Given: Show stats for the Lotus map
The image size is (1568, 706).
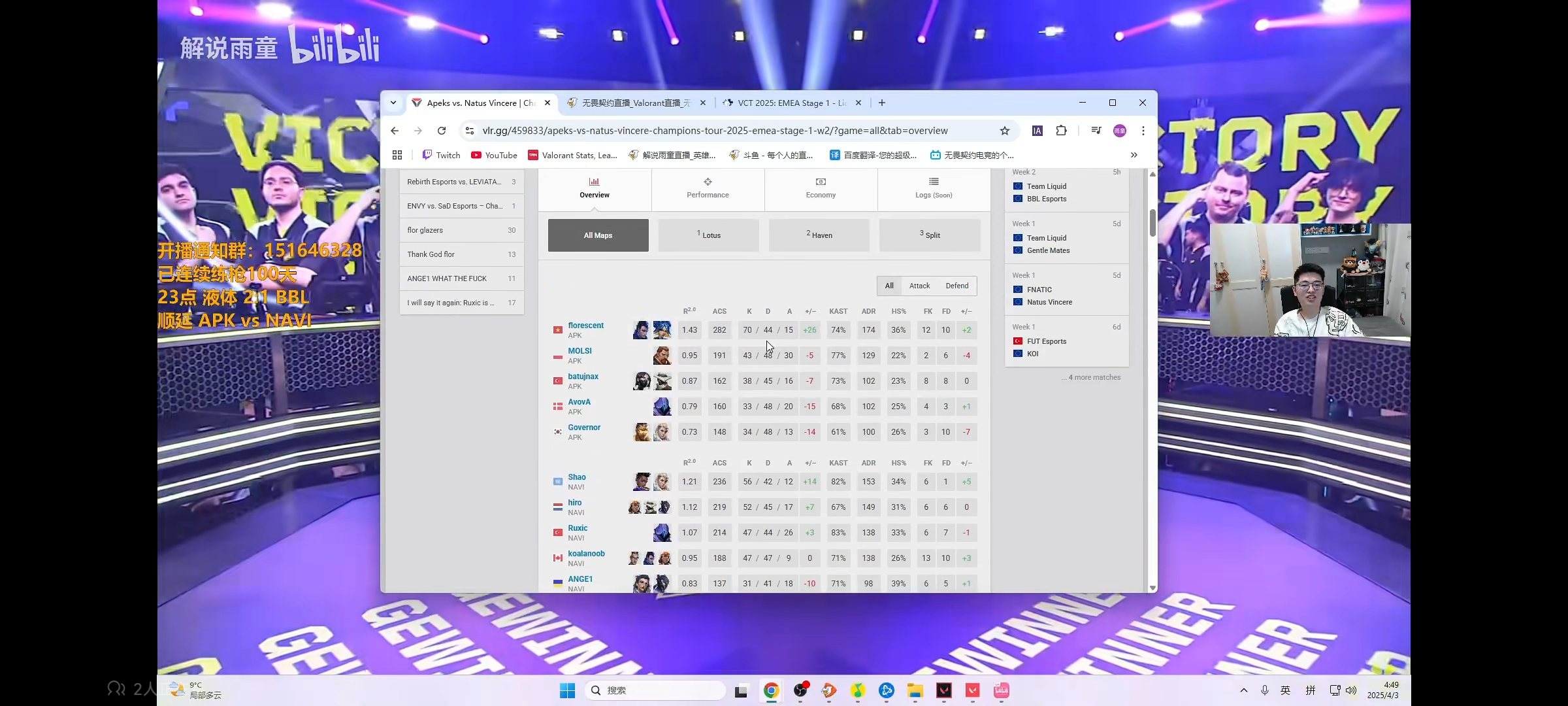Looking at the screenshot, I should click(709, 235).
